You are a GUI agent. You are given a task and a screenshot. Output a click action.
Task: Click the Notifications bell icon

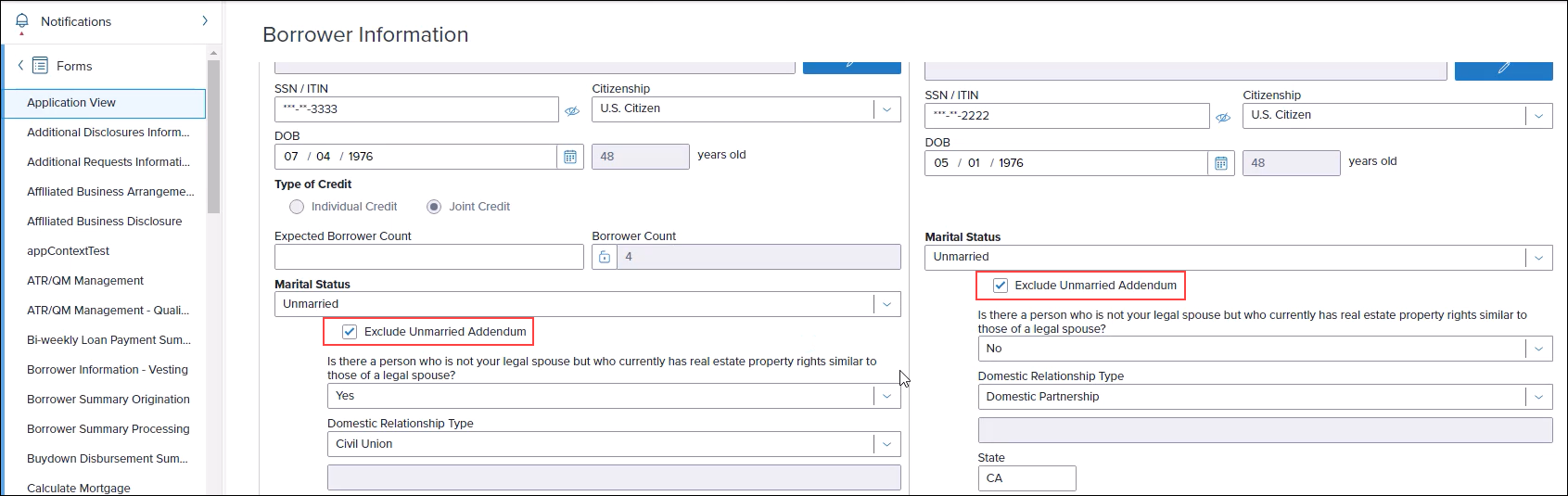click(22, 21)
